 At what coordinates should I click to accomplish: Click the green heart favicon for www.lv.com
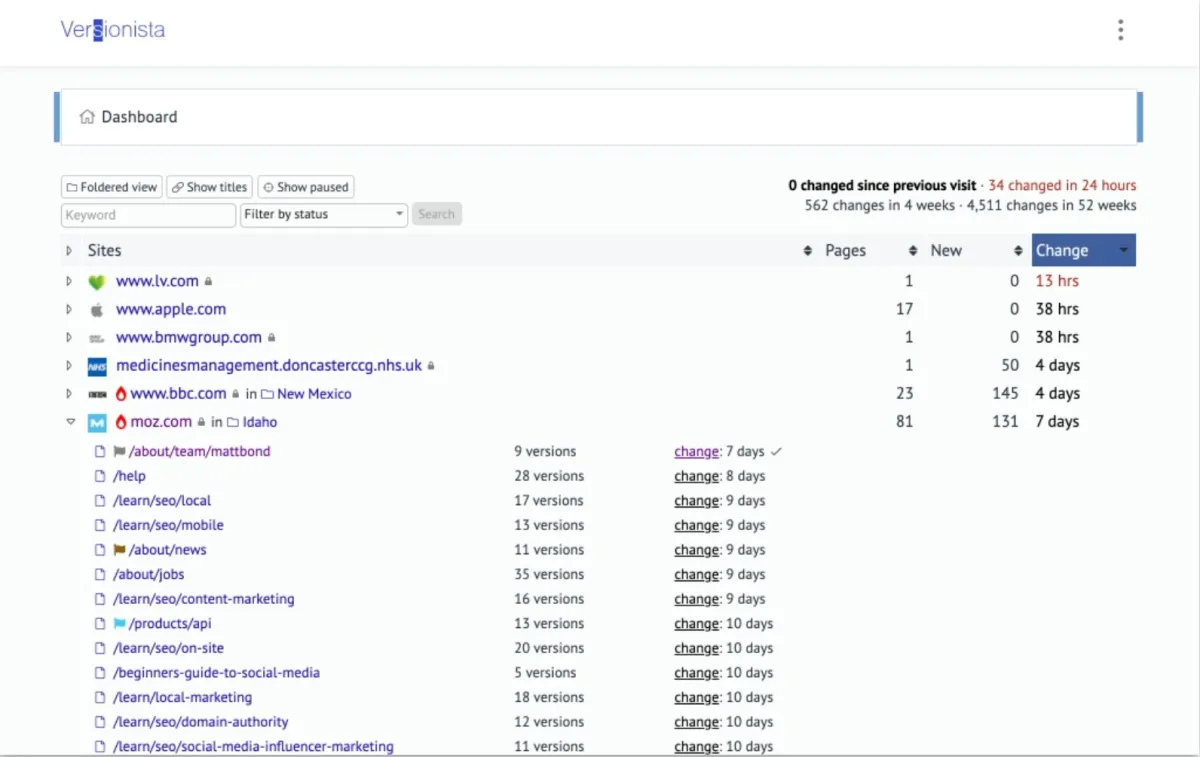[97, 282]
